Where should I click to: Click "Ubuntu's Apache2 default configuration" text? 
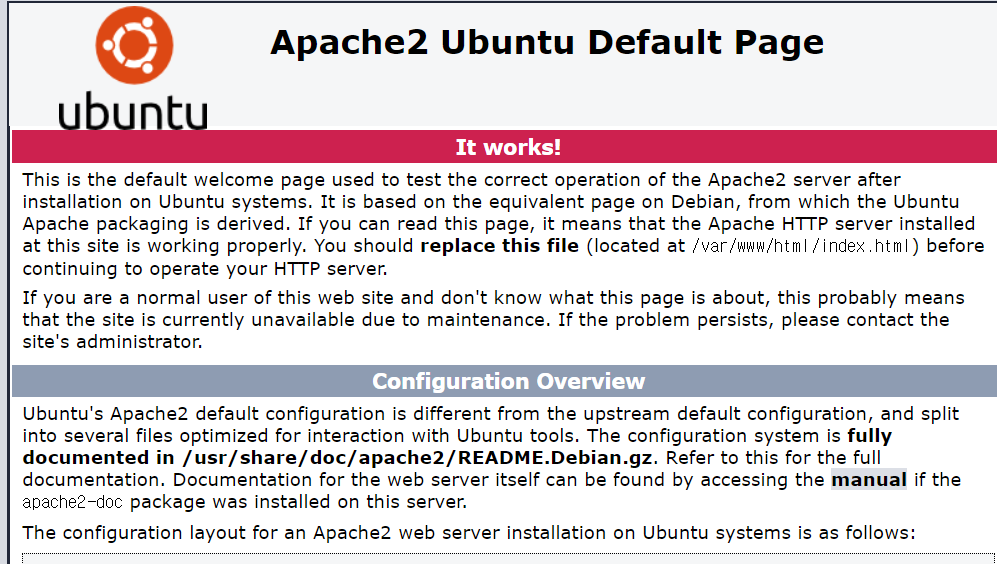203,414
